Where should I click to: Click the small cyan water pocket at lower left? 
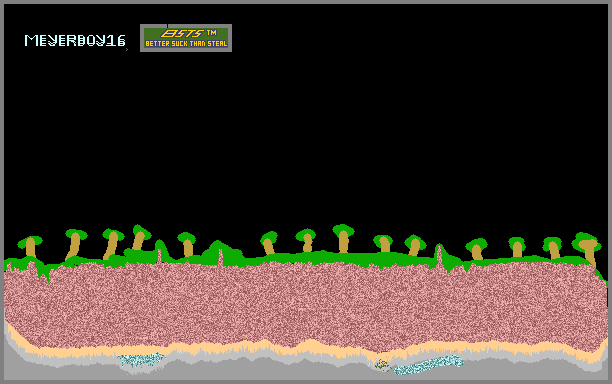(x=141, y=359)
